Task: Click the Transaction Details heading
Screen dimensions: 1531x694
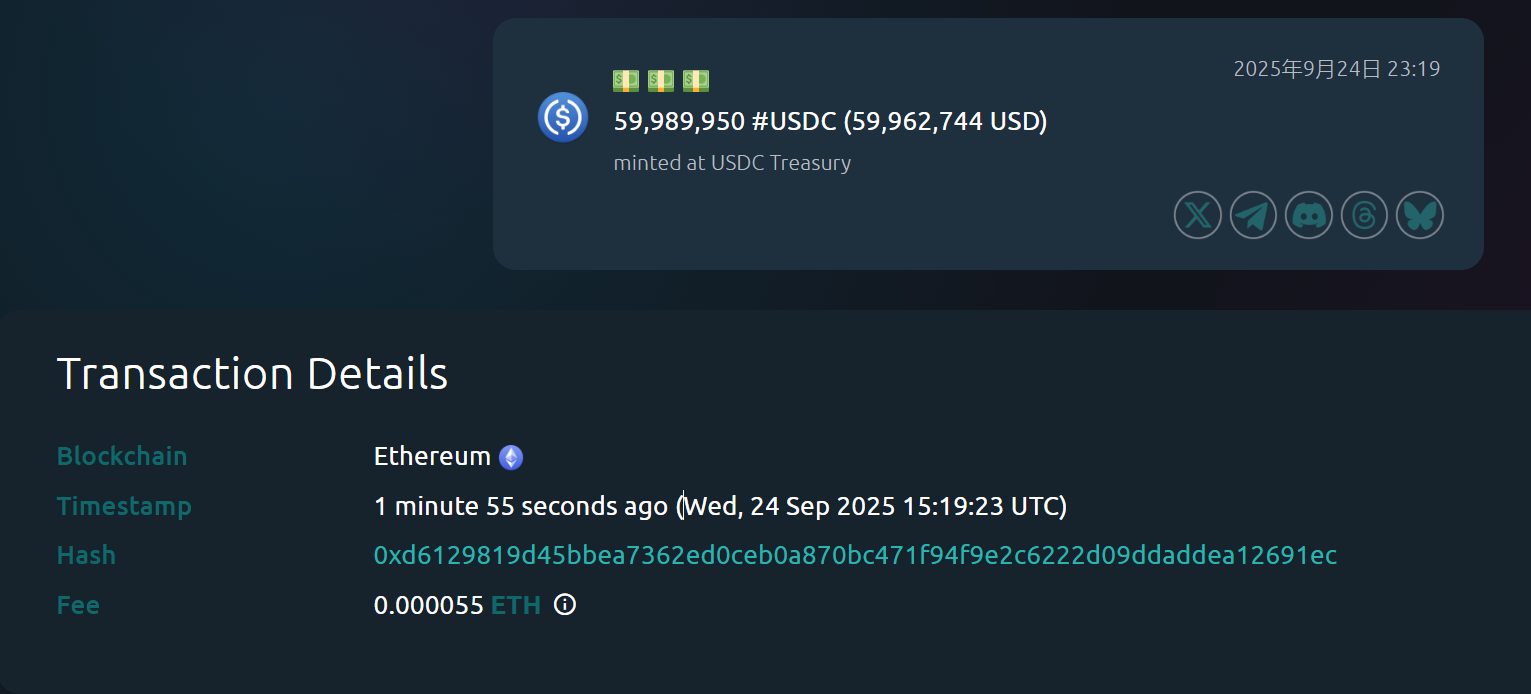Action: 252,373
